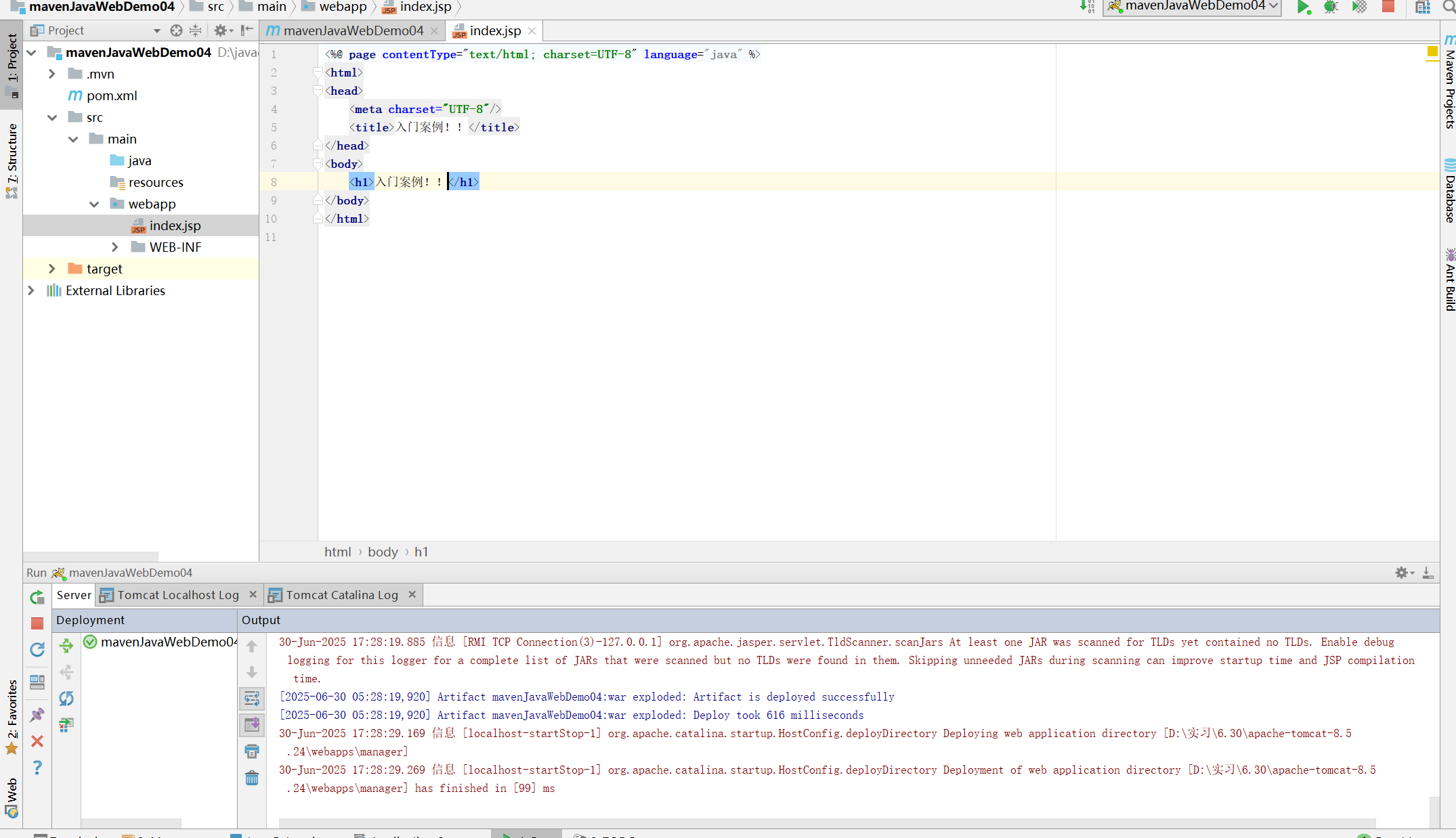Select the Server tab
1456x838 pixels.
point(74,595)
